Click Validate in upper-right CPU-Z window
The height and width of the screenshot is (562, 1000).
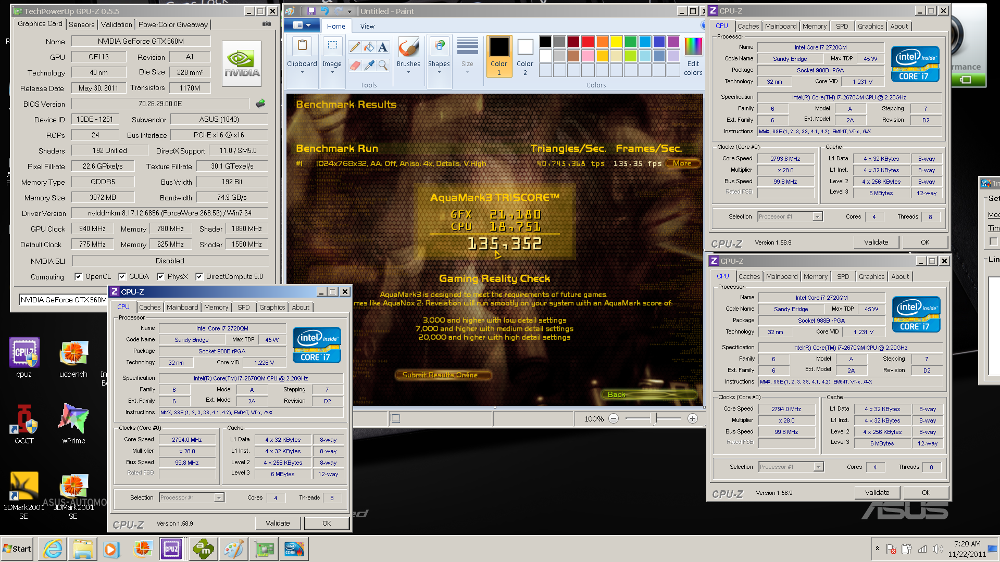[x=876, y=242]
